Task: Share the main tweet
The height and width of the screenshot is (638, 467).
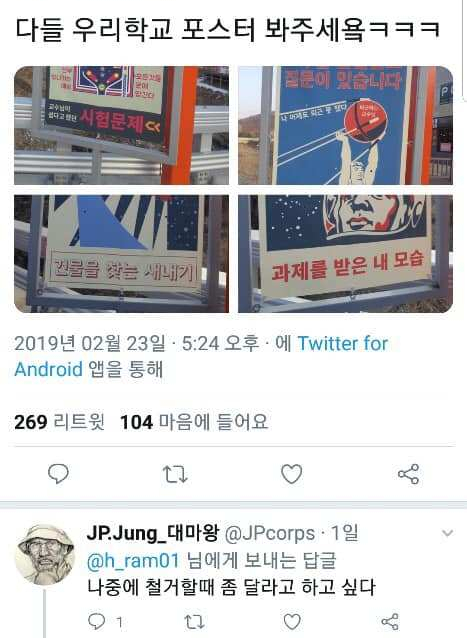Action: click(x=408, y=474)
